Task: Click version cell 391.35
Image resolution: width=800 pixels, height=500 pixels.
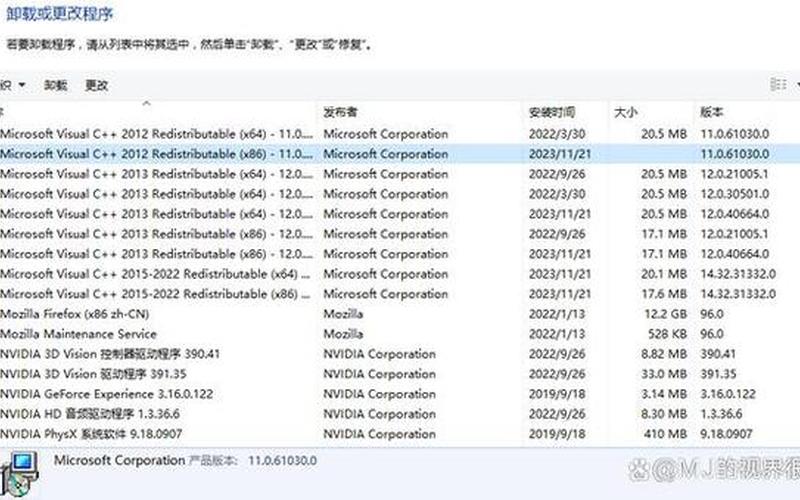Action: click(718, 374)
